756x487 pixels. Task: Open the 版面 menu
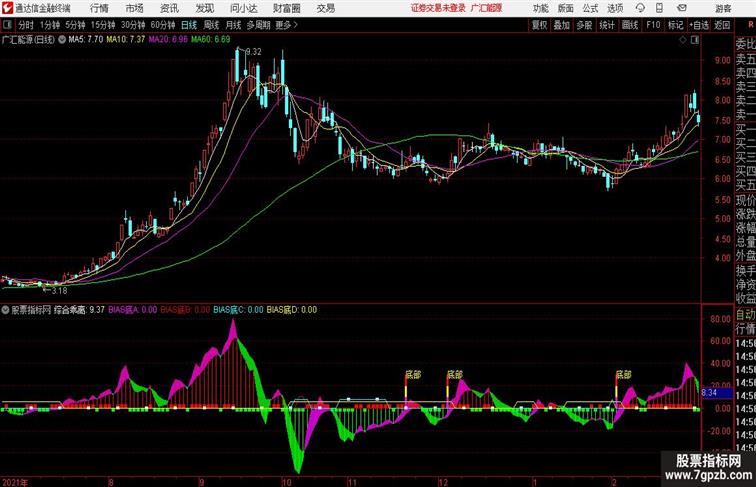(x=566, y=8)
